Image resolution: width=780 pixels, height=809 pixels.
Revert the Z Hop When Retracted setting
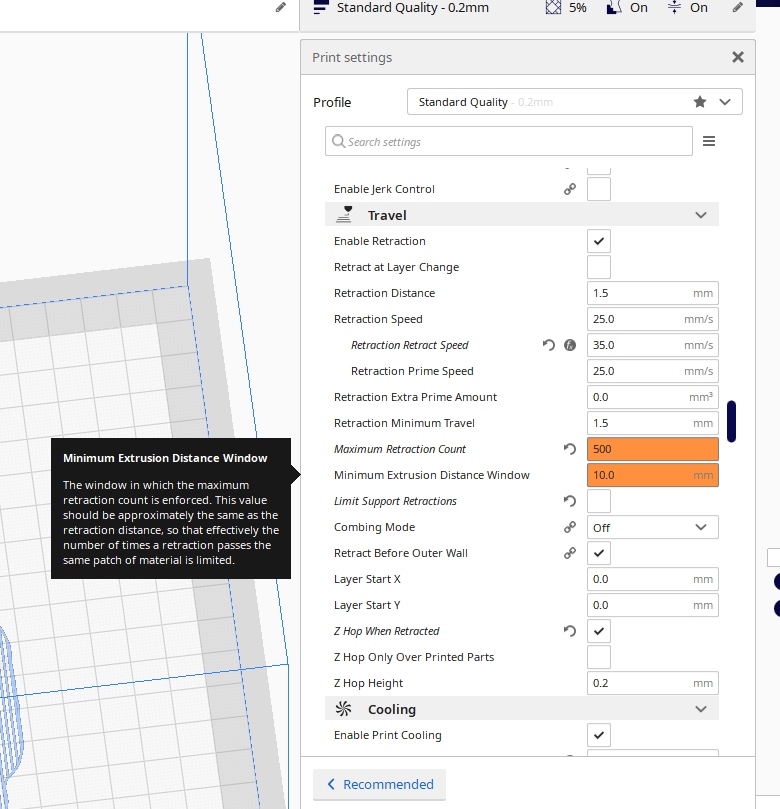tap(570, 632)
